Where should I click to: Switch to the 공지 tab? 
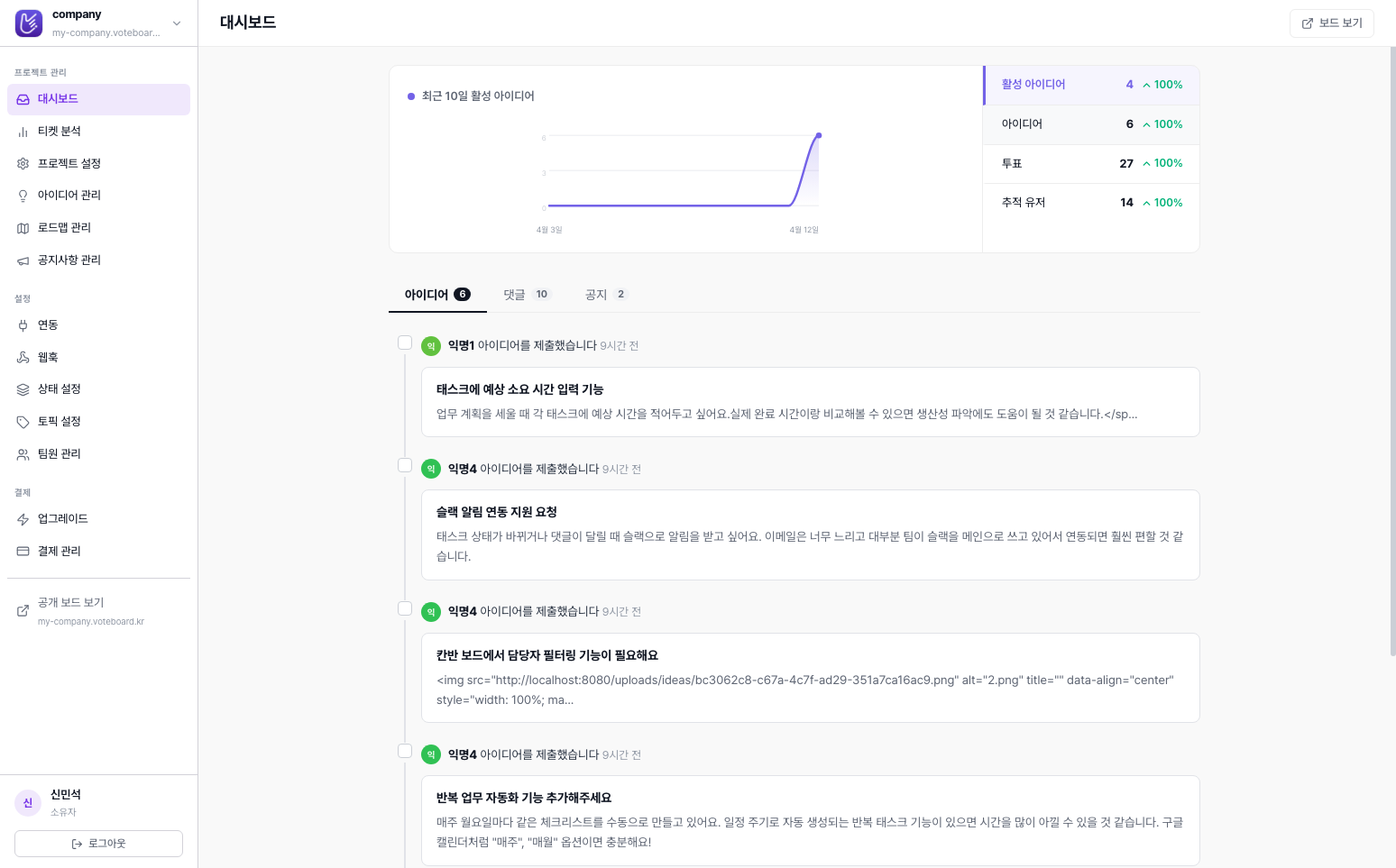click(x=606, y=295)
